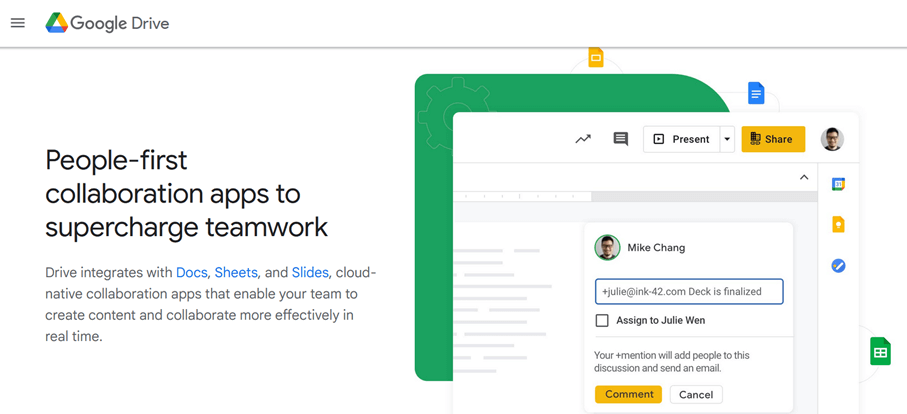Viewport: 907px width, 414px height.
Task: Open the Slides link
Action: coord(310,272)
